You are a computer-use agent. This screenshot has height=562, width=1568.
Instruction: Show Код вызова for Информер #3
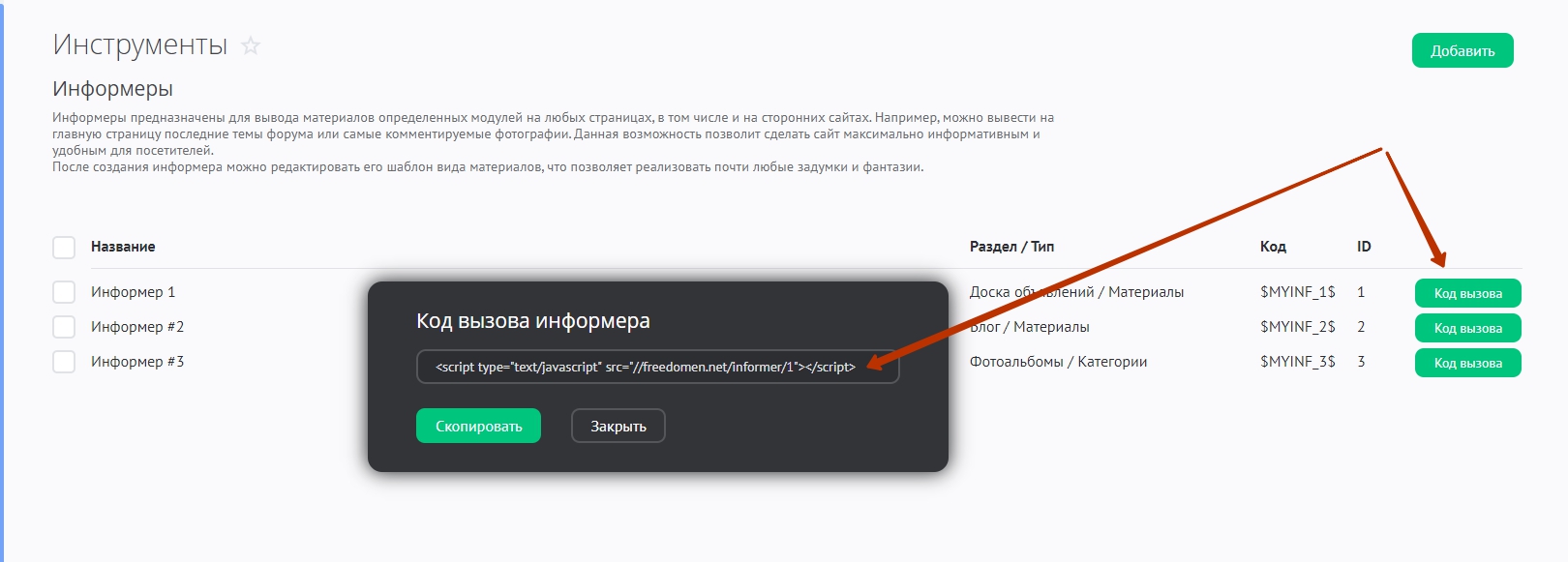coord(1467,363)
